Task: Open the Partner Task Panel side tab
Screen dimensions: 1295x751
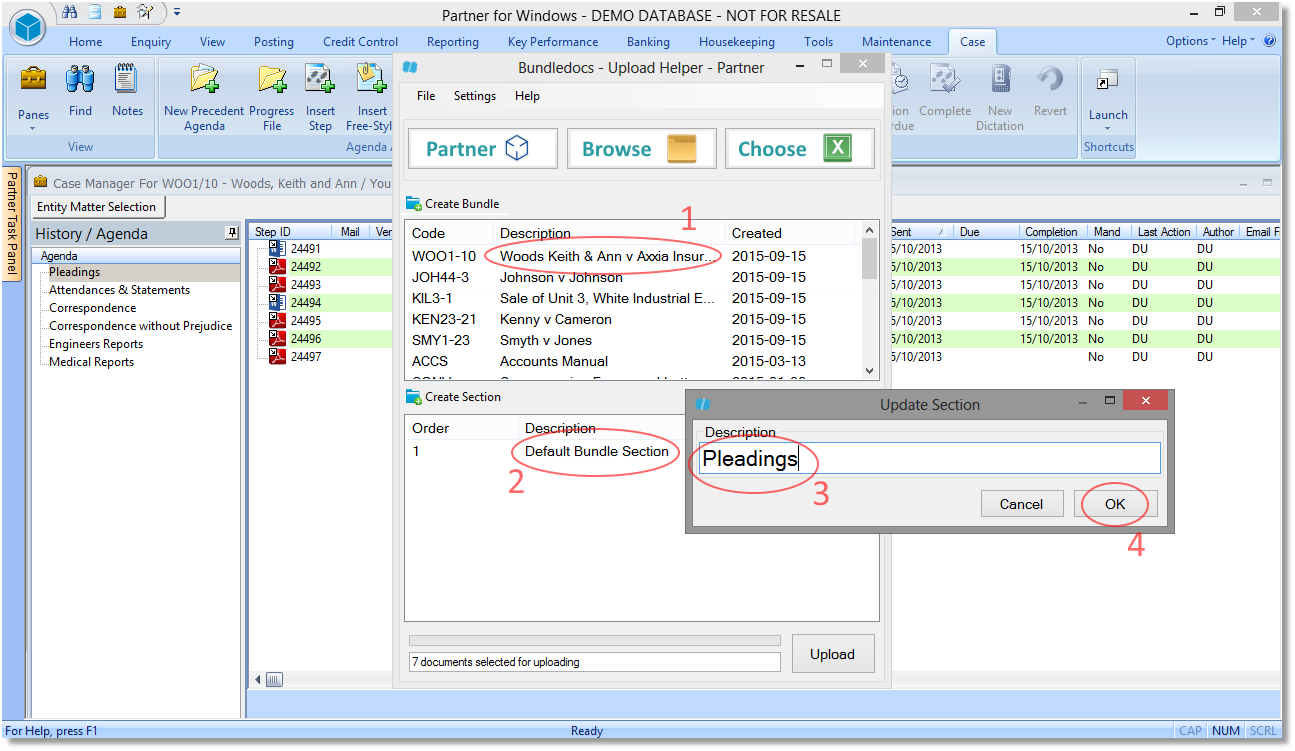Action: click(x=13, y=223)
